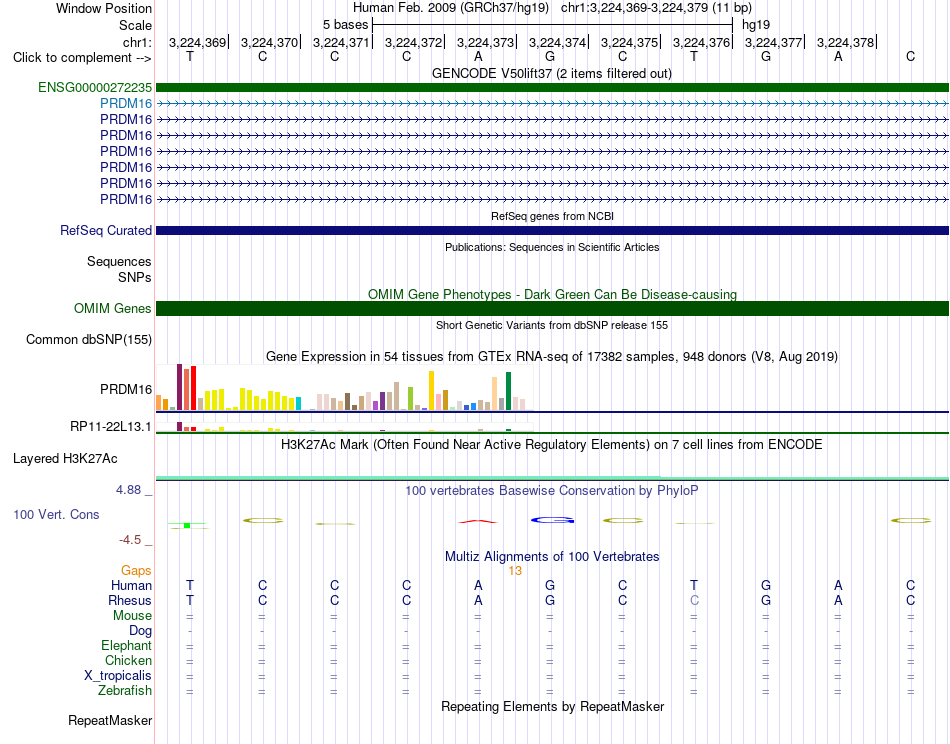Click the position label 3,224,378

[846, 42]
